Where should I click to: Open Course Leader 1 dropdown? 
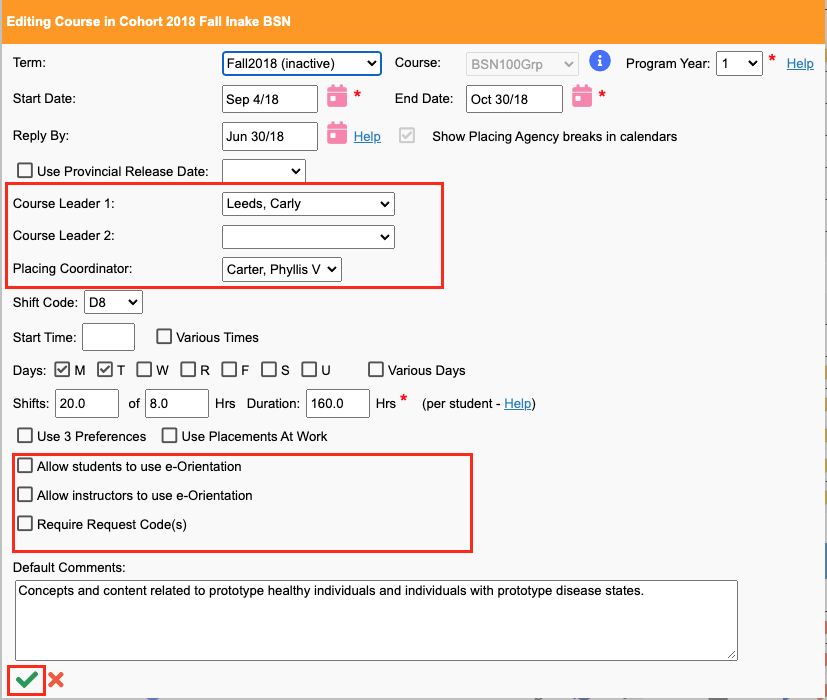click(x=308, y=204)
